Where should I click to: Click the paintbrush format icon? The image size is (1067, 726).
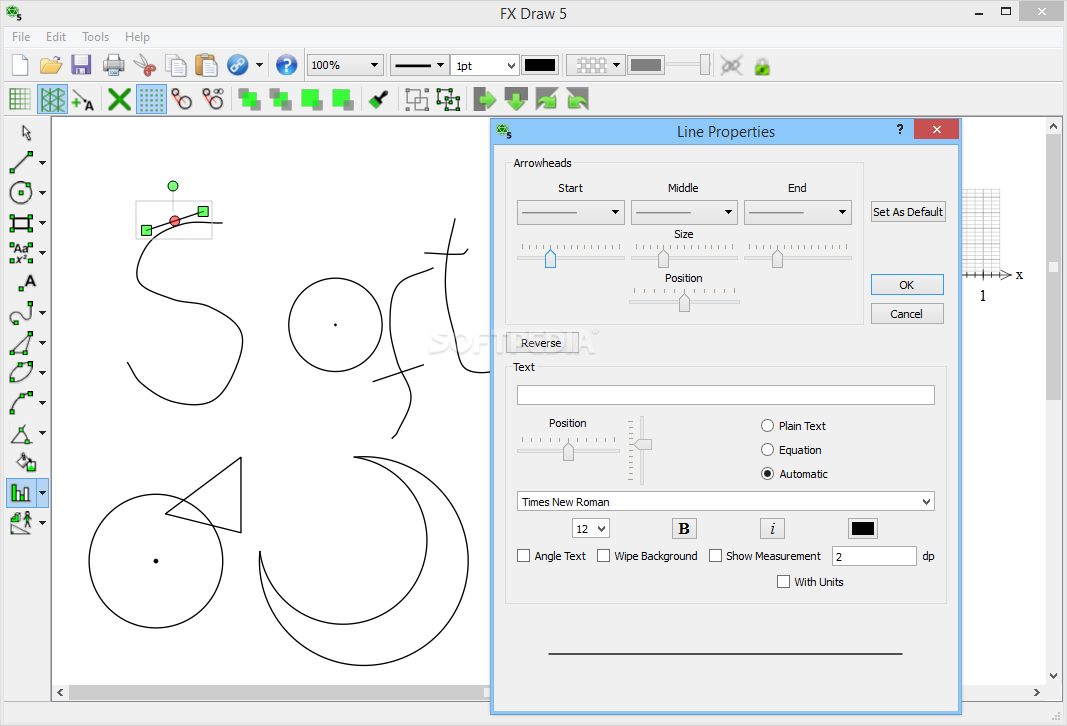pyautogui.click(x=378, y=99)
